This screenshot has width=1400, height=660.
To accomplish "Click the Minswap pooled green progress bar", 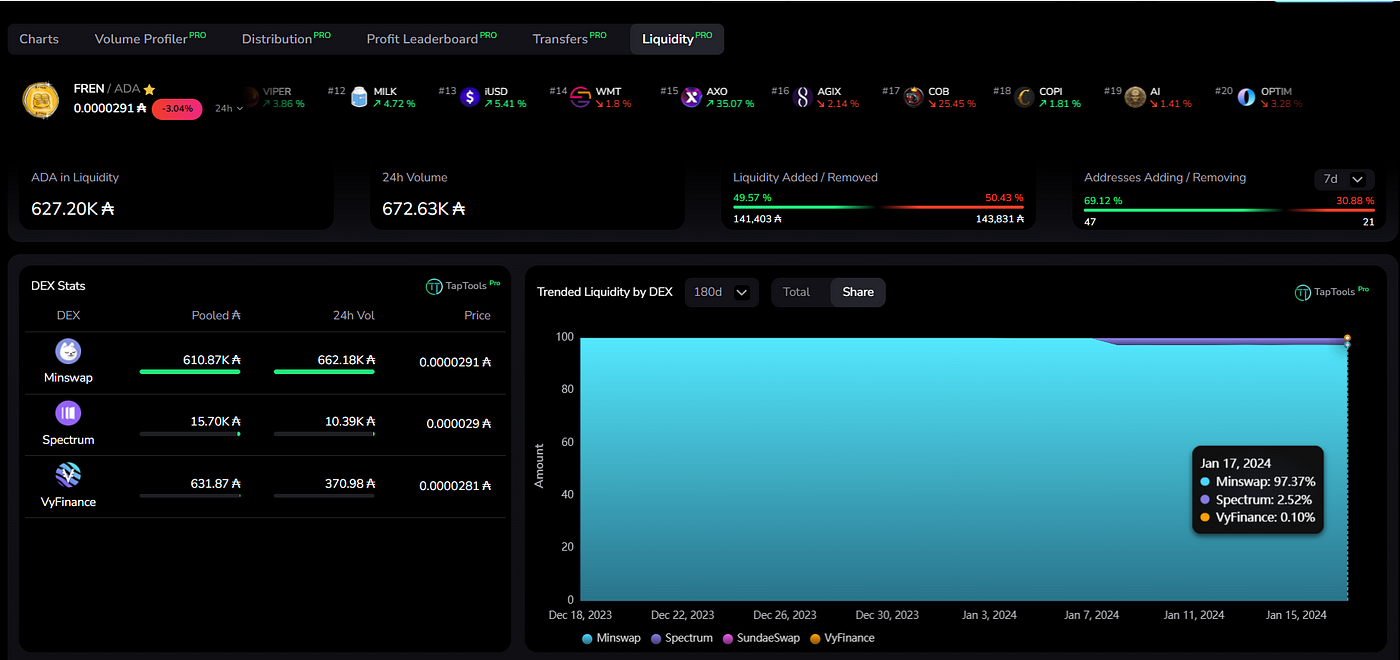I will (190, 372).
